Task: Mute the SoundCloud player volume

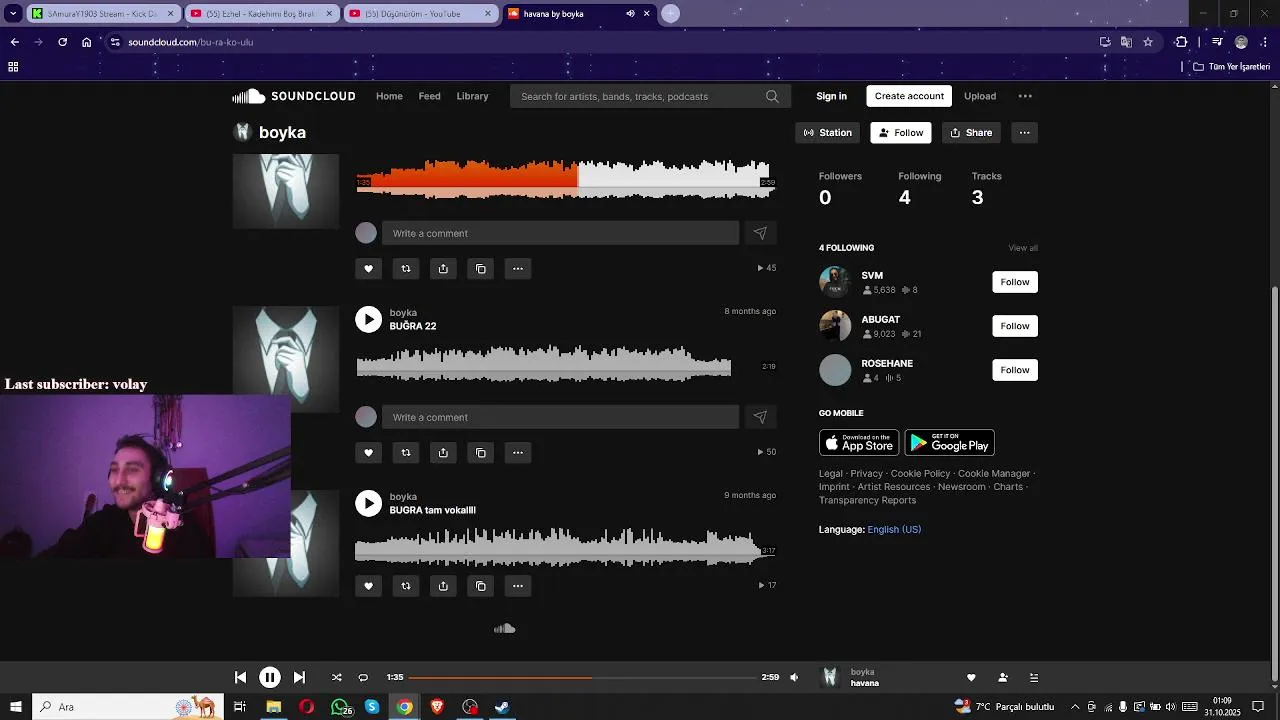Action: pos(794,677)
